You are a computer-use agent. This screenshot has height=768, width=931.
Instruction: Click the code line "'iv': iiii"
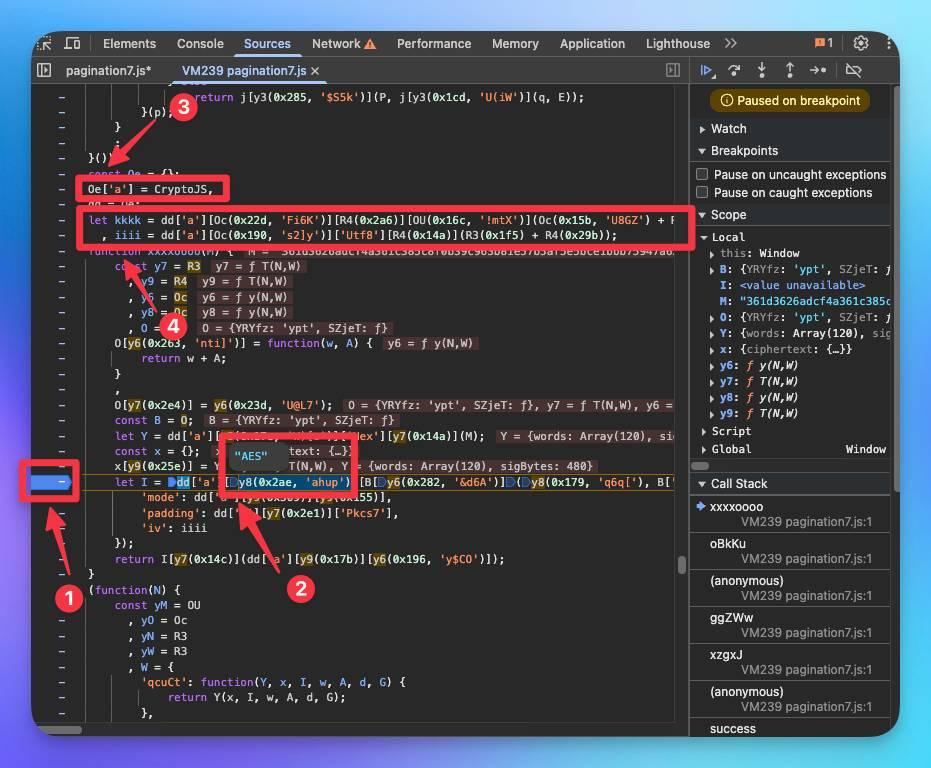pyautogui.click(x=174, y=528)
